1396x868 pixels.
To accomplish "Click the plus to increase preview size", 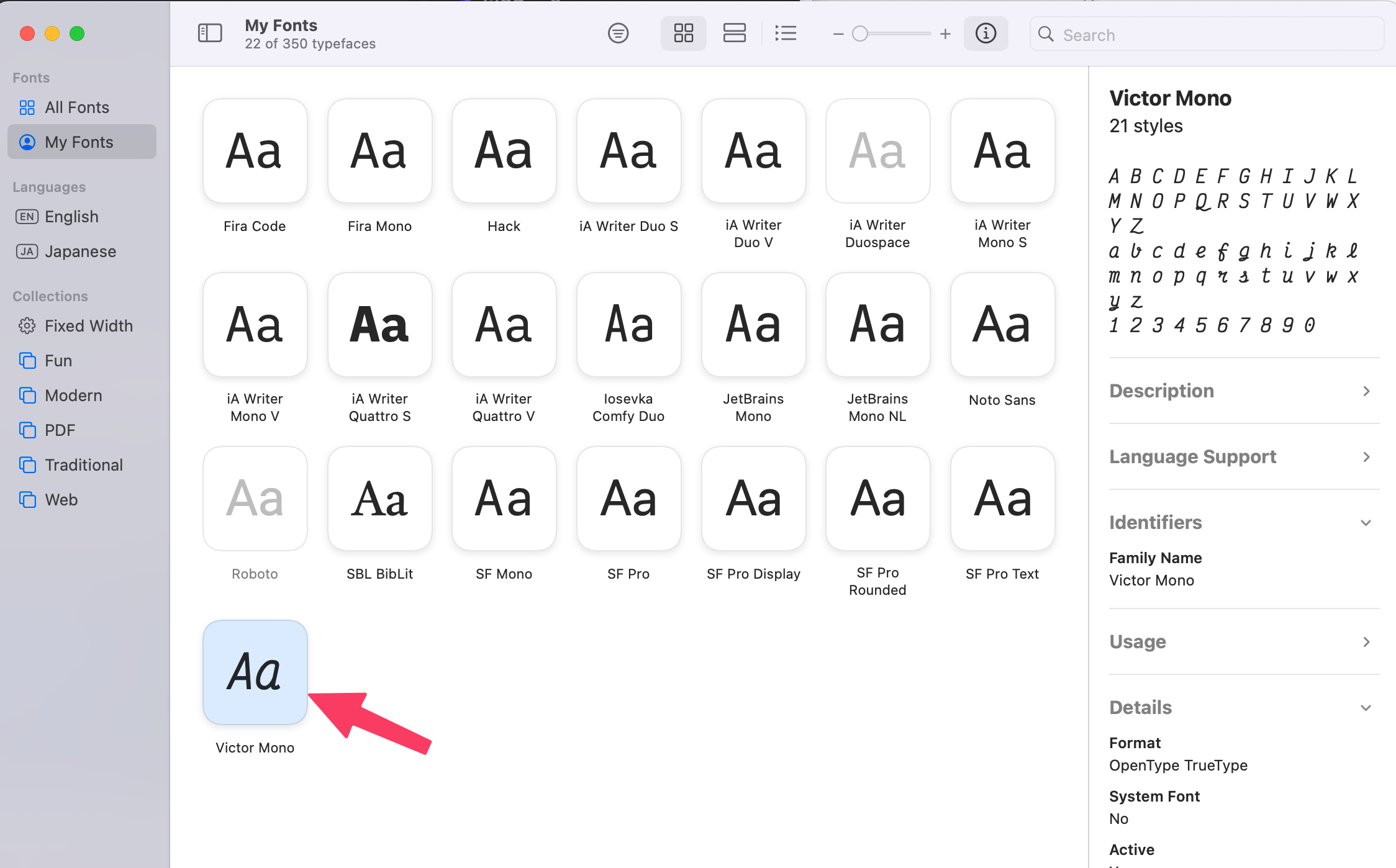I will [x=945, y=34].
